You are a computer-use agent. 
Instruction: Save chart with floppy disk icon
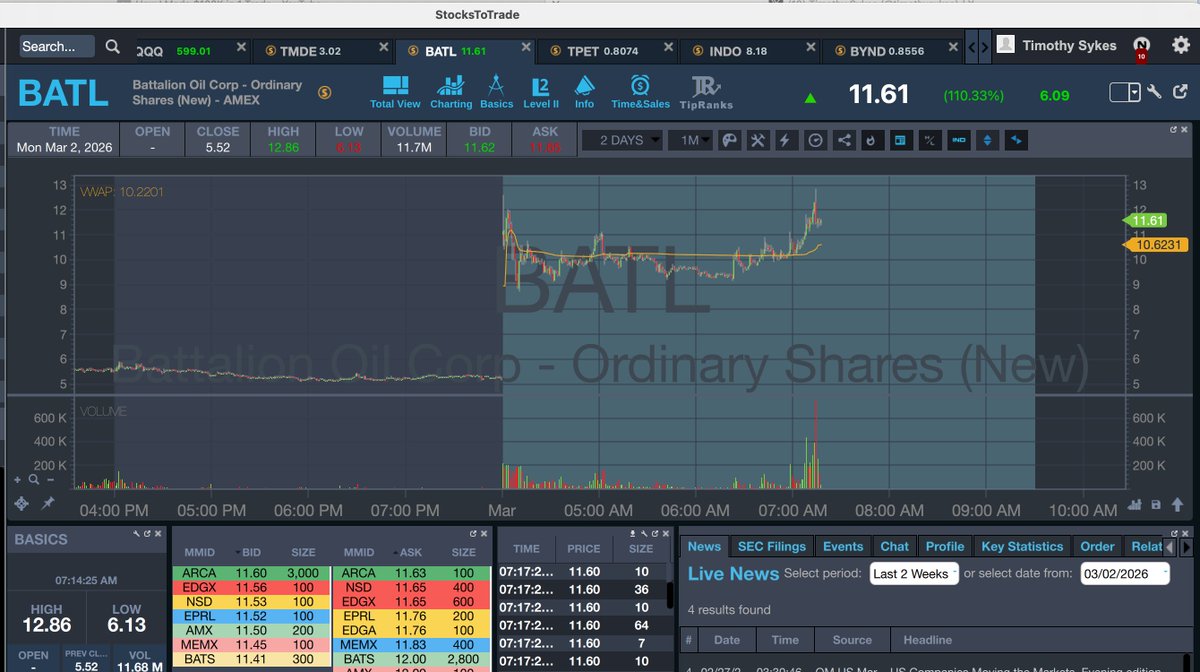point(1156,505)
